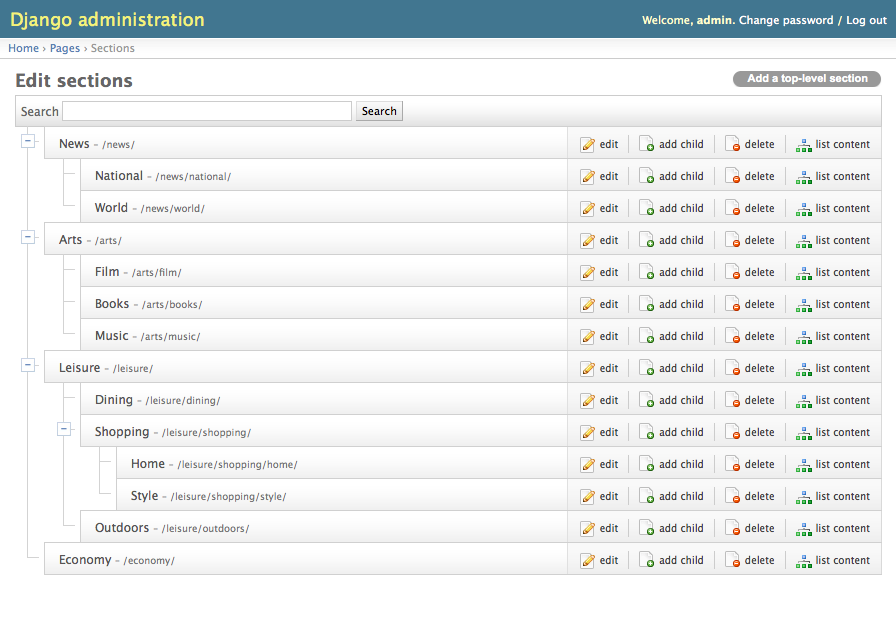This screenshot has height=620, width=896.
Task: Collapse the News section tree
Action: (28, 141)
